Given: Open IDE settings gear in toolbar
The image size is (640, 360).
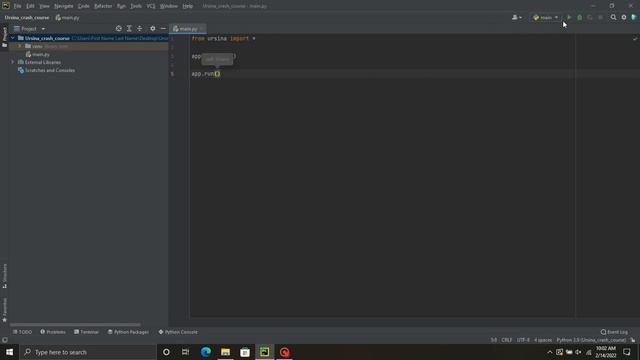Looking at the screenshot, I should (624, 18).
